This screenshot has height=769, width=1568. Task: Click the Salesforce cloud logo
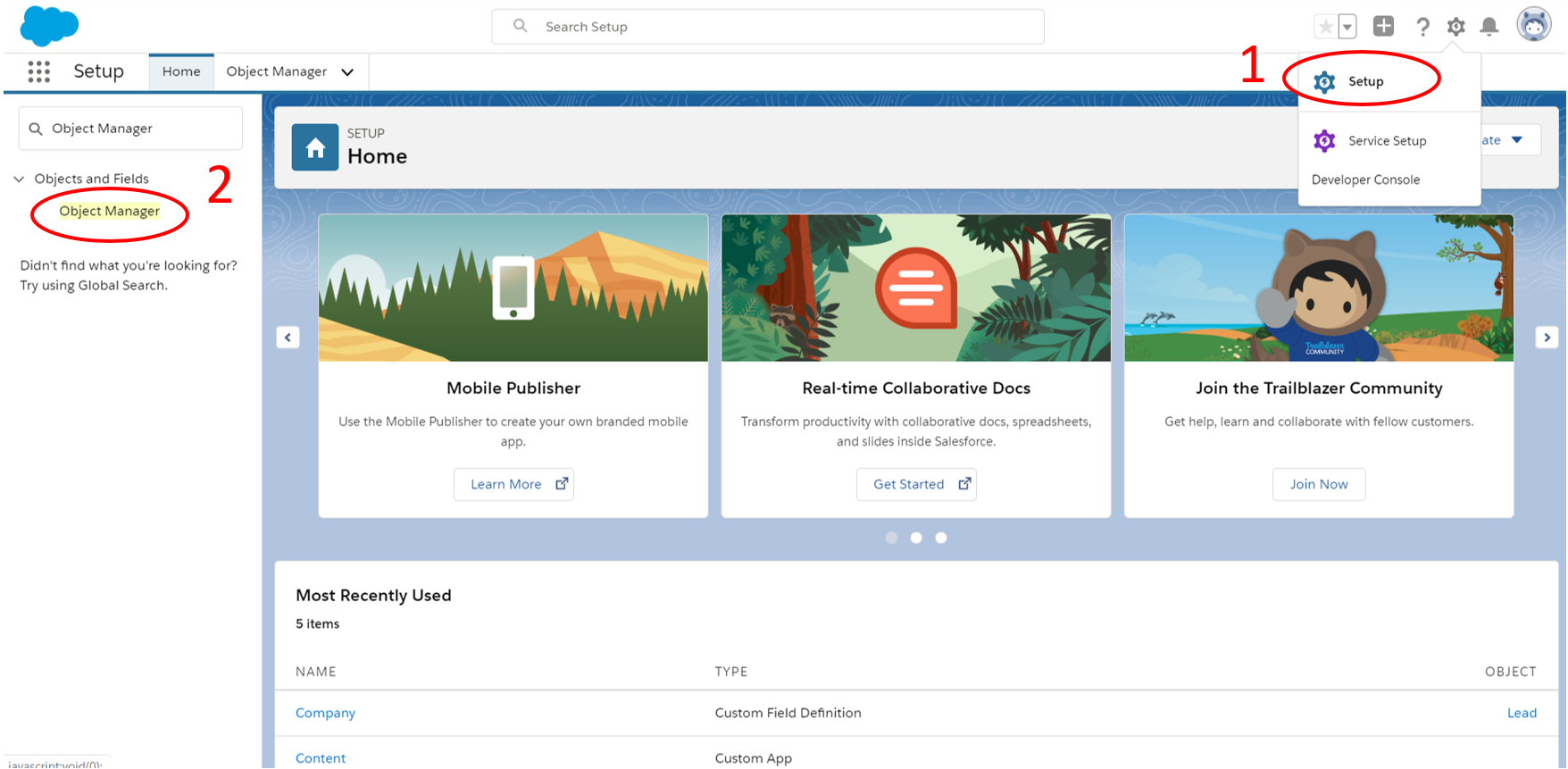pos(49,25)
